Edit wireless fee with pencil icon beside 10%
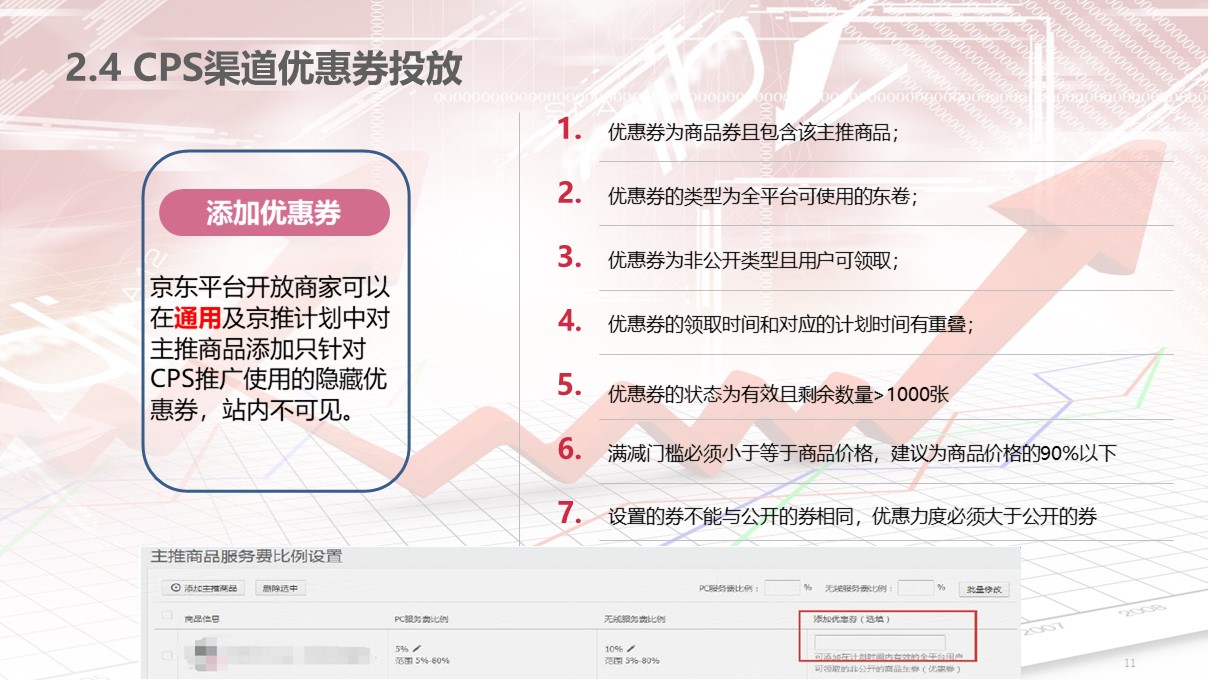The height and width of the screenshot is (680, 1210). coord(631,648)
